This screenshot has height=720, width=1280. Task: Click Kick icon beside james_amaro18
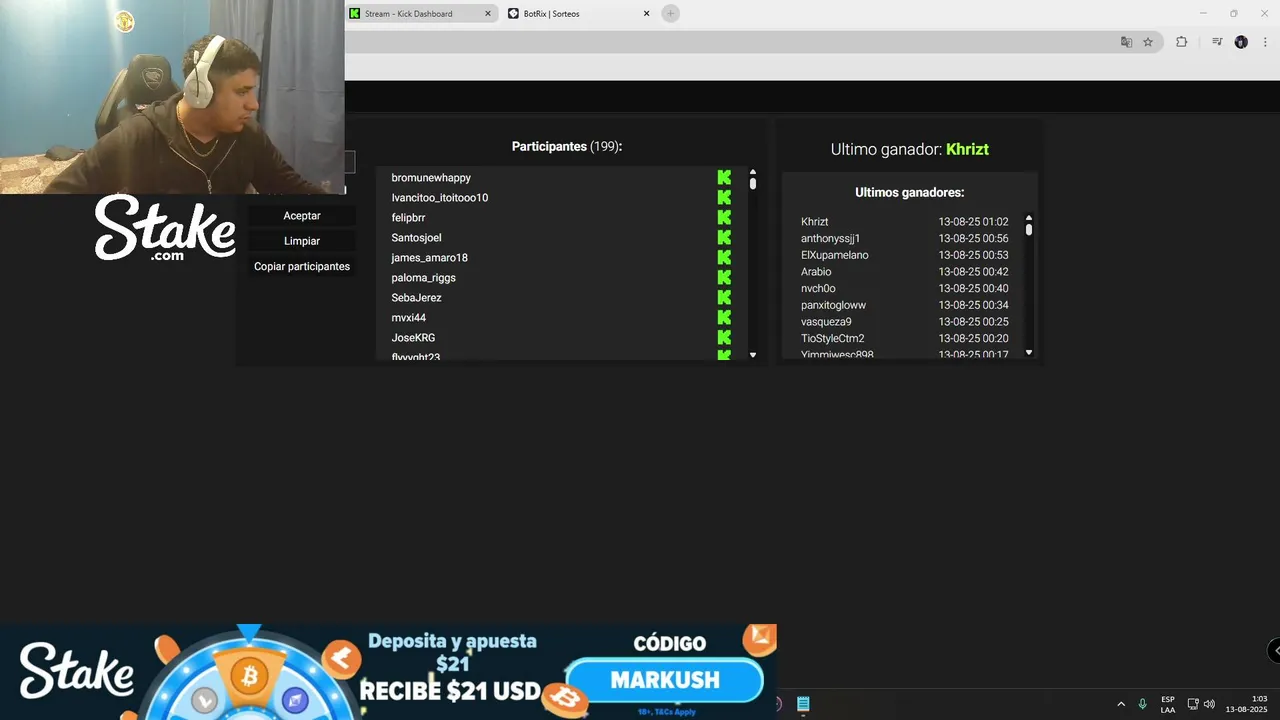pyautogui.click(x=724, y=258)
